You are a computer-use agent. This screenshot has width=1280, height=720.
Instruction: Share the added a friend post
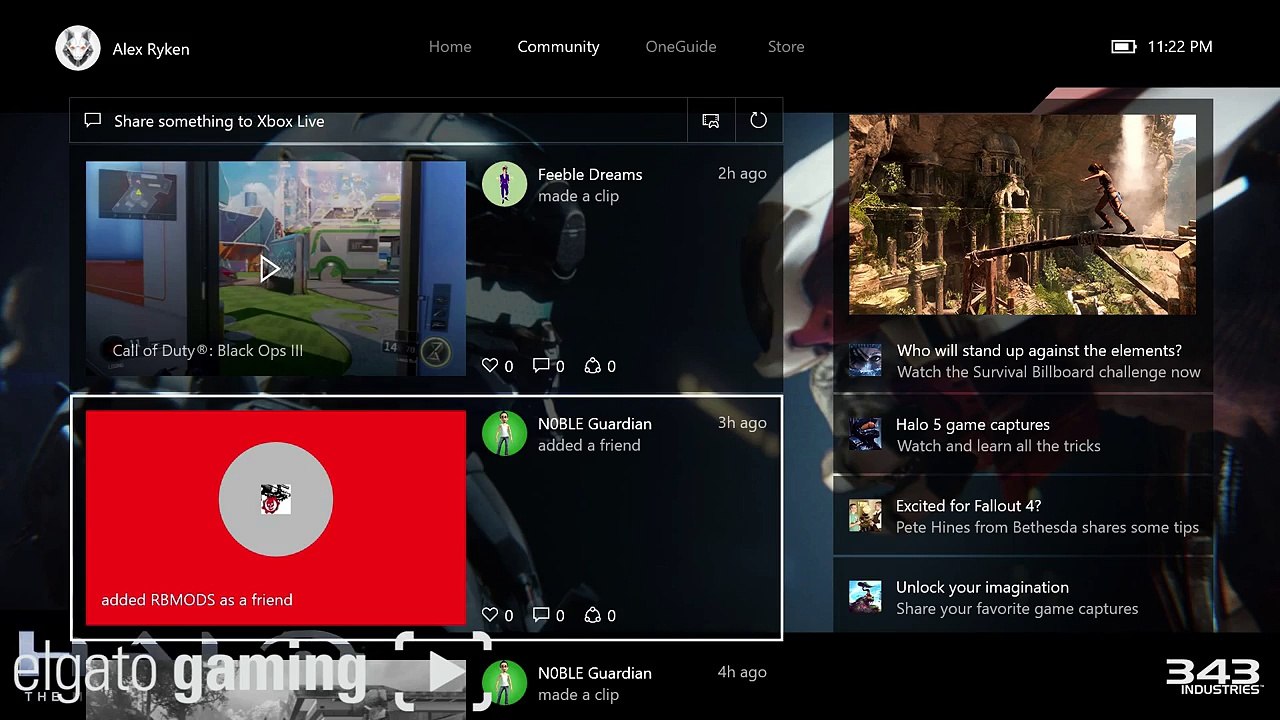(599, 615)
